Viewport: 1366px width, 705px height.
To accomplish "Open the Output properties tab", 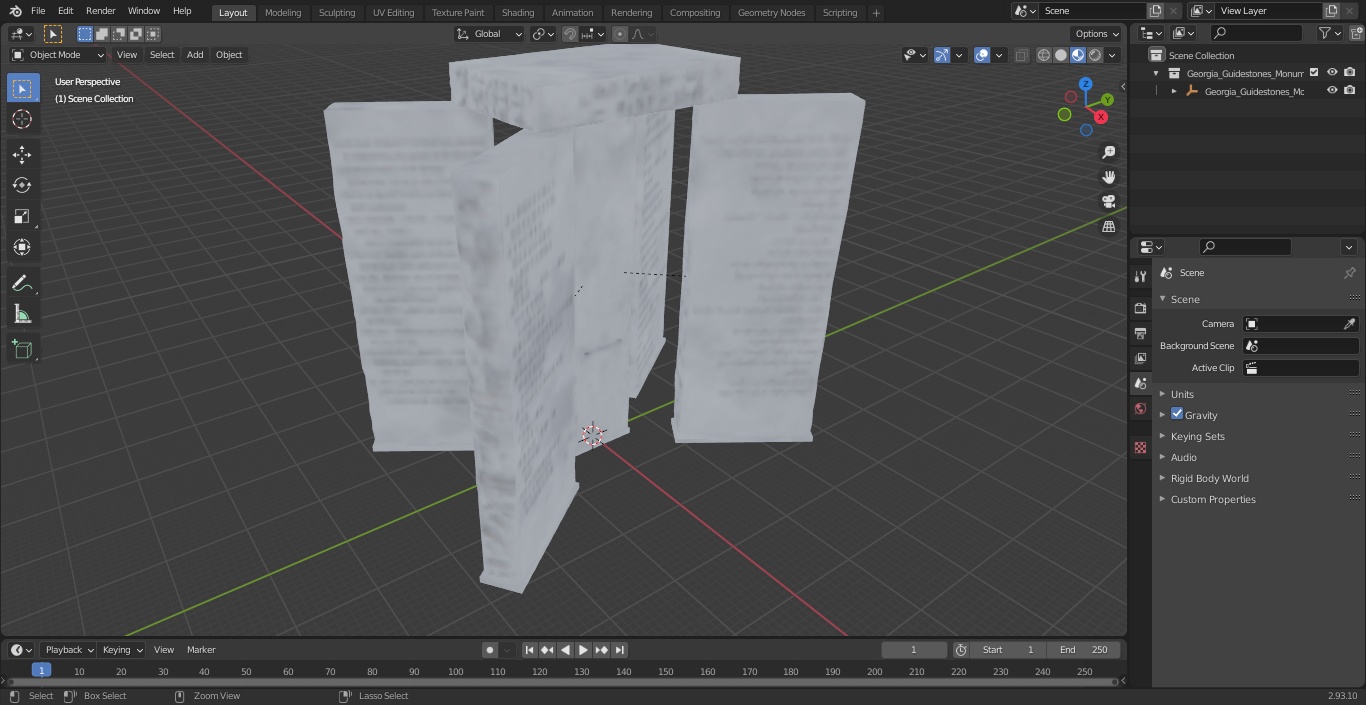I will tap(1140, 333).
